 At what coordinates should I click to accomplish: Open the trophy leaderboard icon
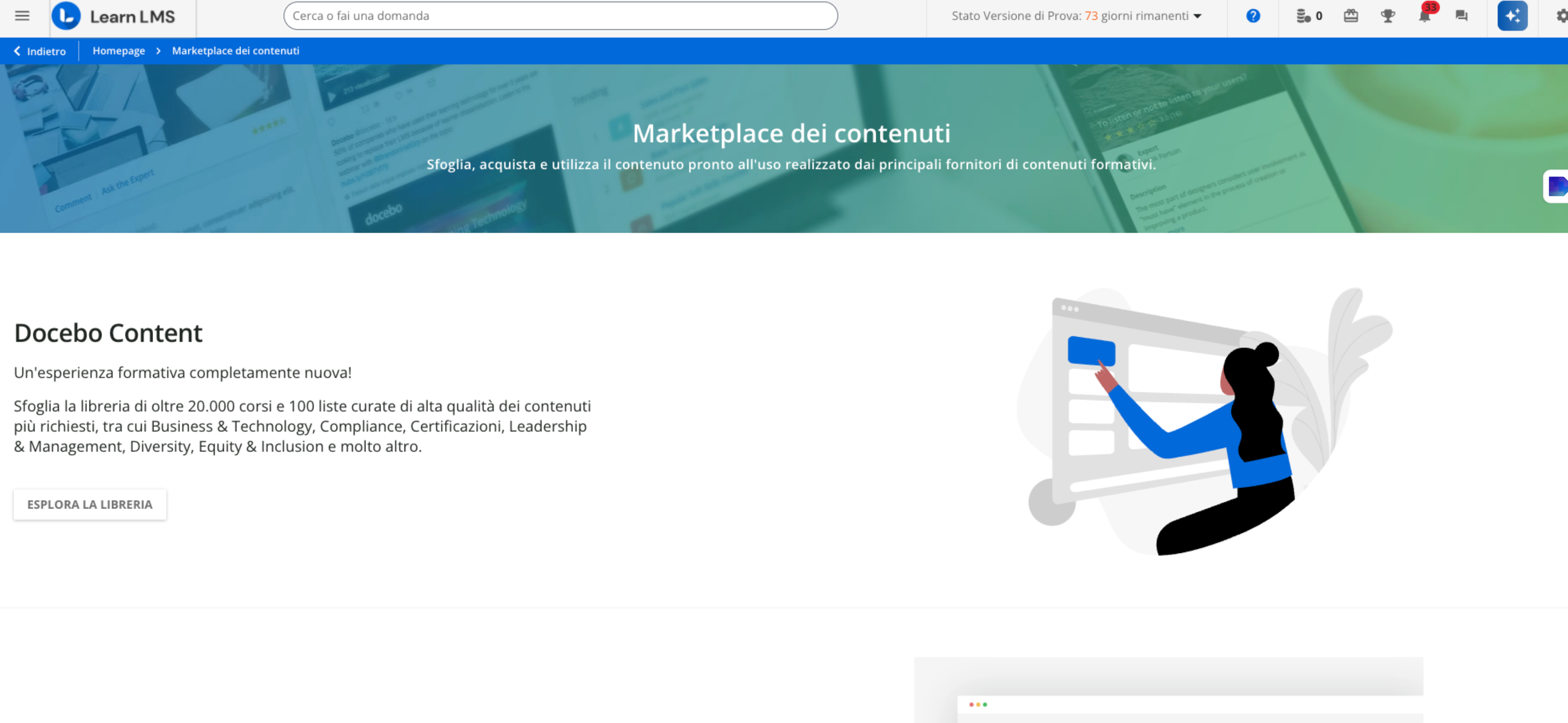(1388, 16)
